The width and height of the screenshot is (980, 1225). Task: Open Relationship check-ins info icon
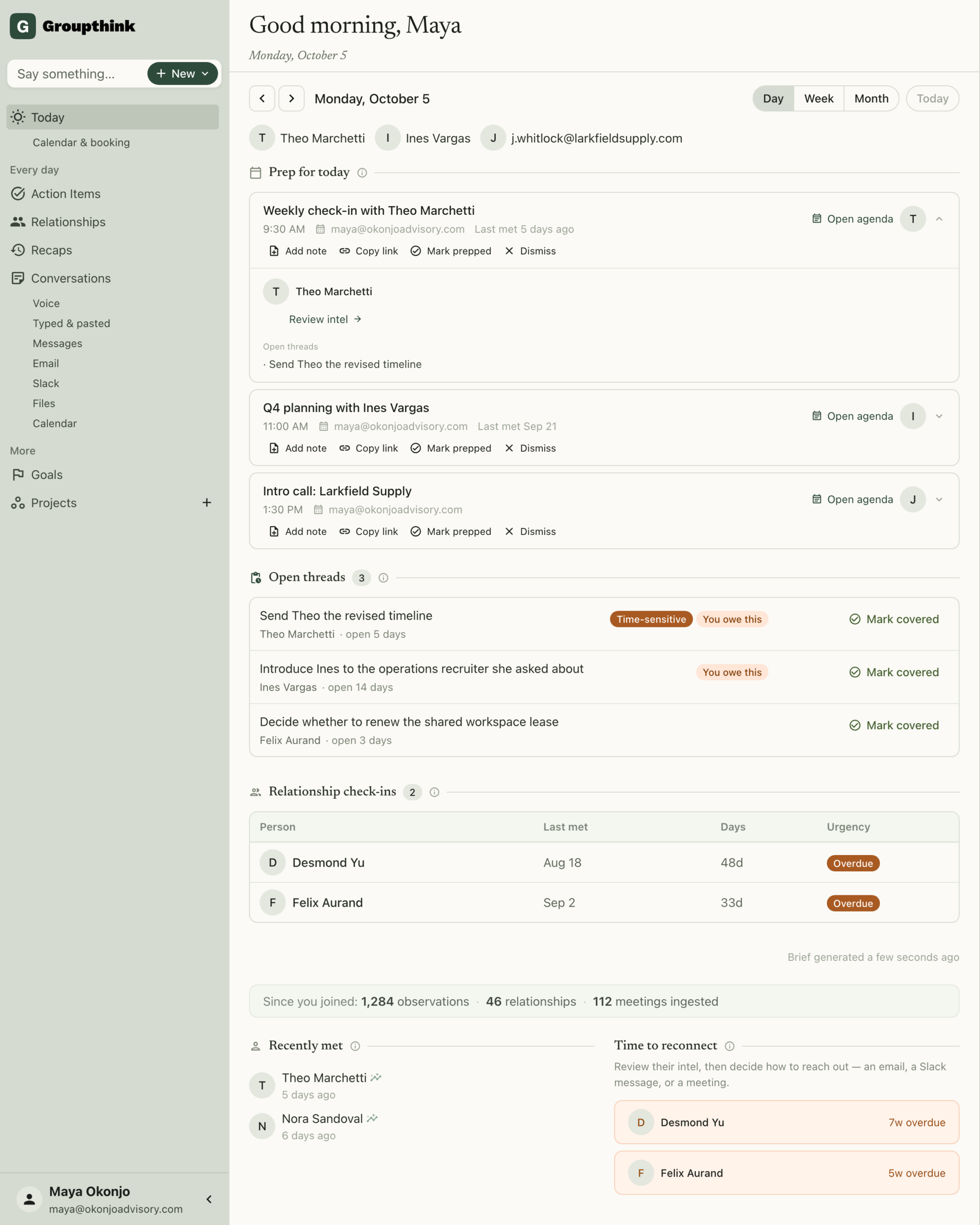coord(434,792)
